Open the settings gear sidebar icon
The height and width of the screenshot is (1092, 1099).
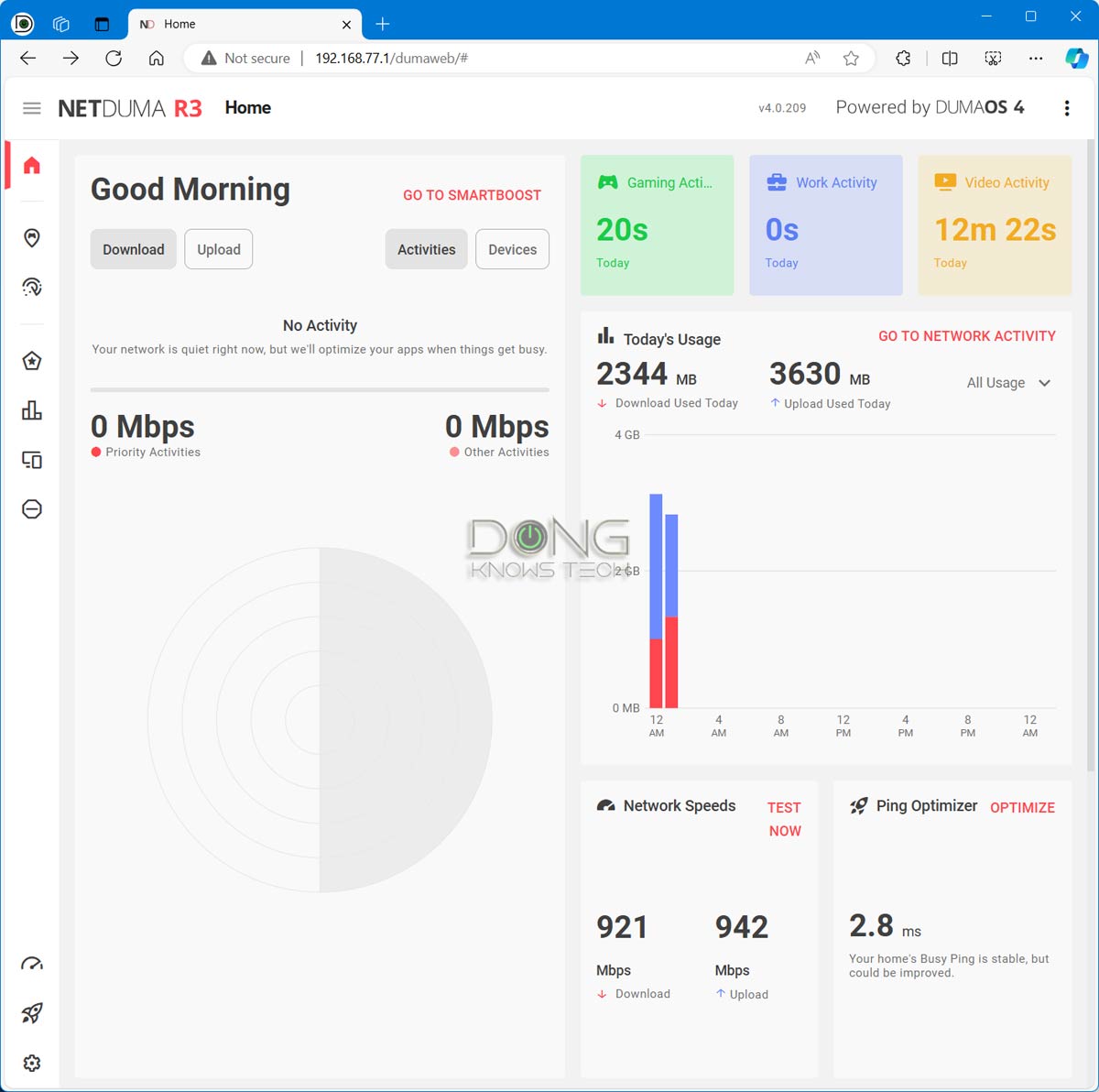[x=32, y=1063]
